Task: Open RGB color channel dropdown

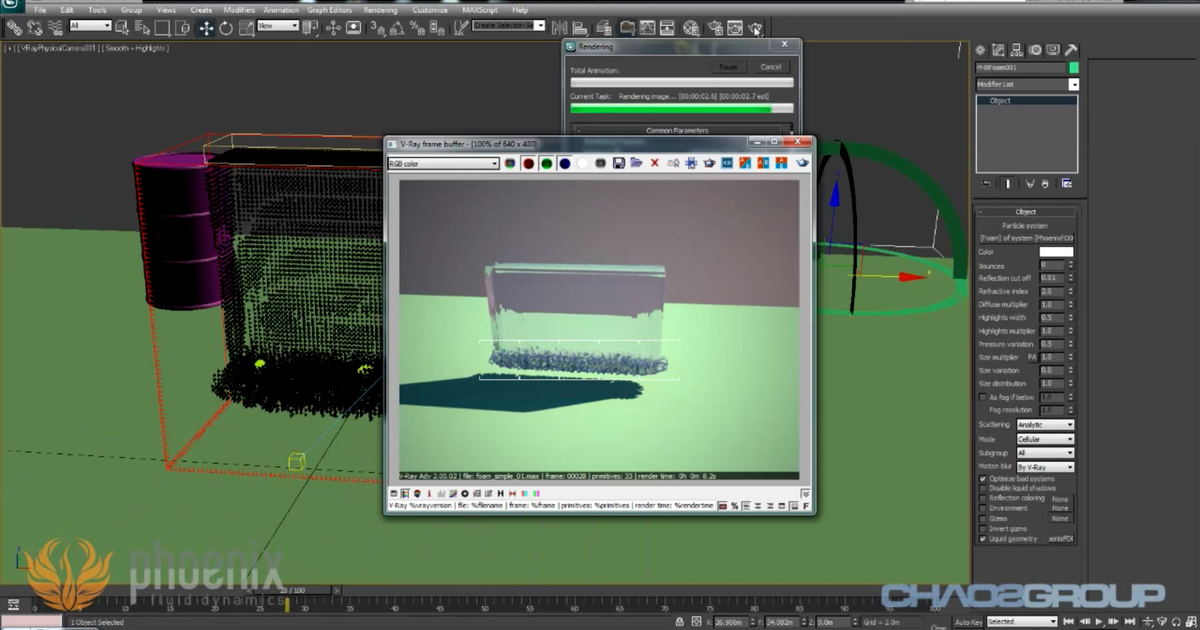Action: point(443,163)
